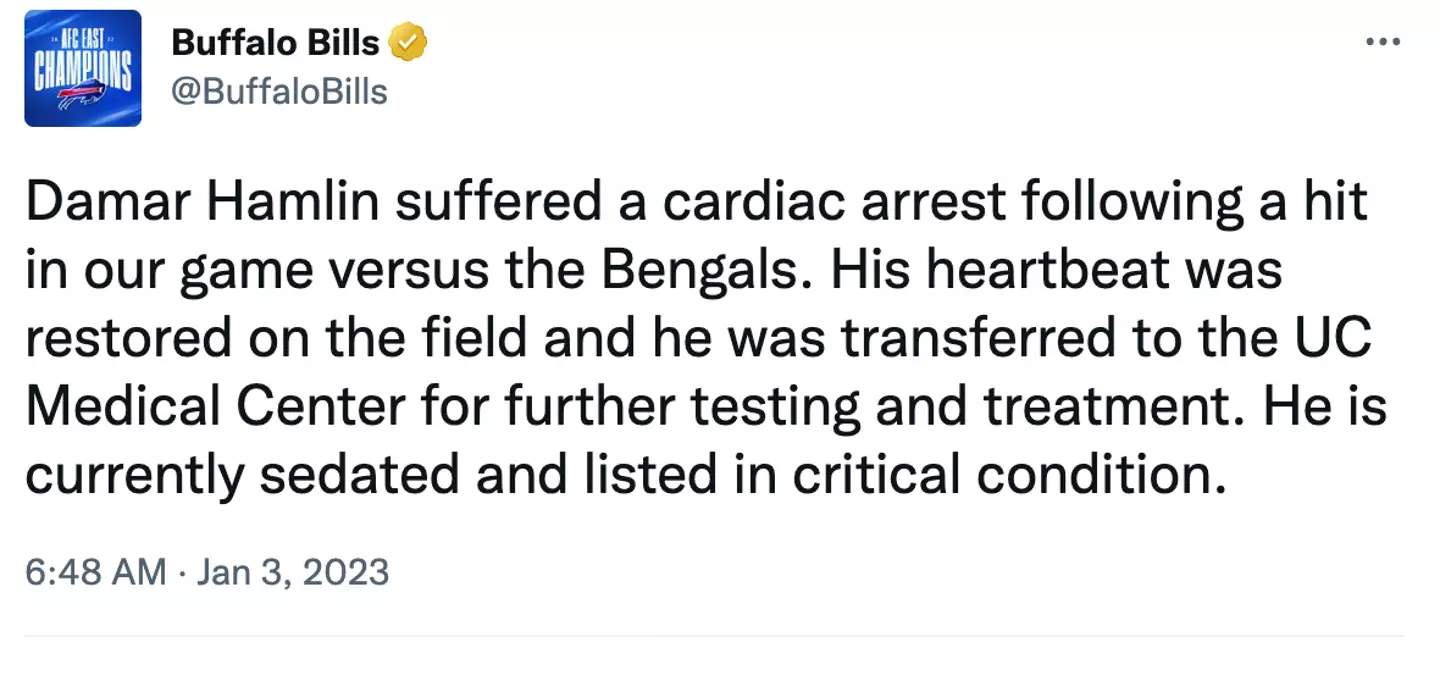Open the Buffalo Bills profile name link
The height and width of the screenshot is (681, 1440).
tap(276, 42)
